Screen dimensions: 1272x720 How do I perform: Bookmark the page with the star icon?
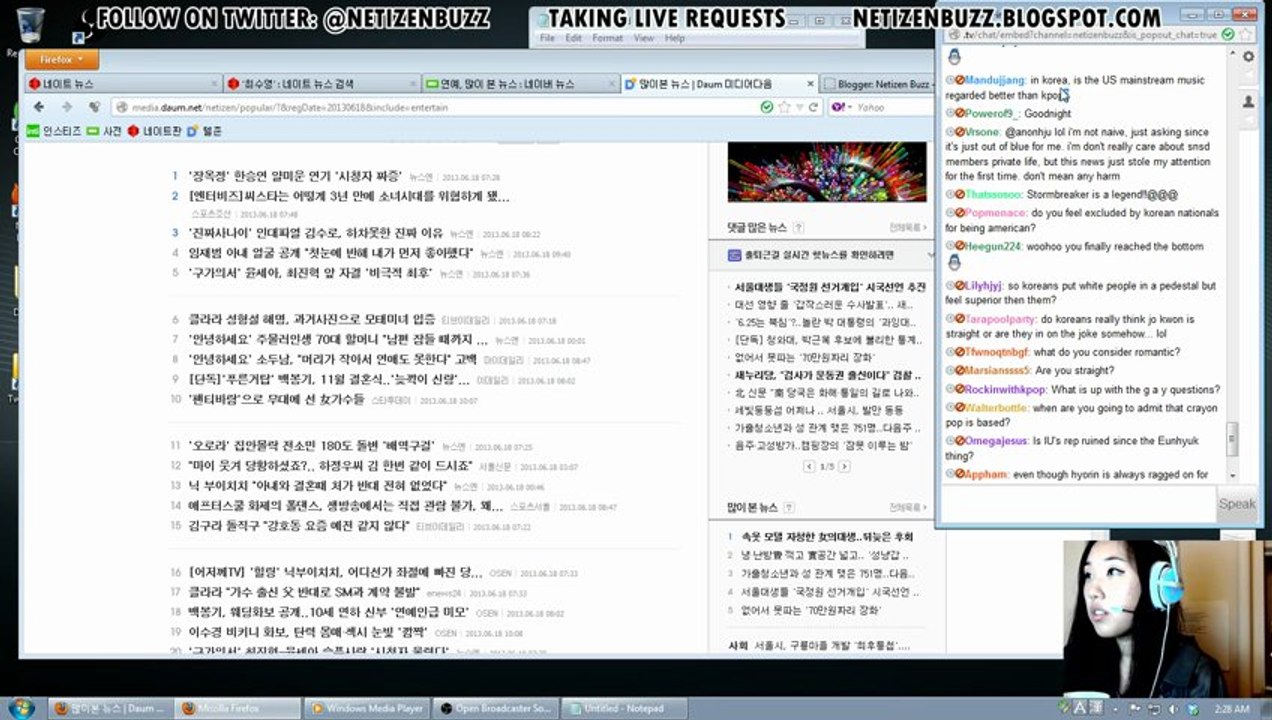click(784, 107)
